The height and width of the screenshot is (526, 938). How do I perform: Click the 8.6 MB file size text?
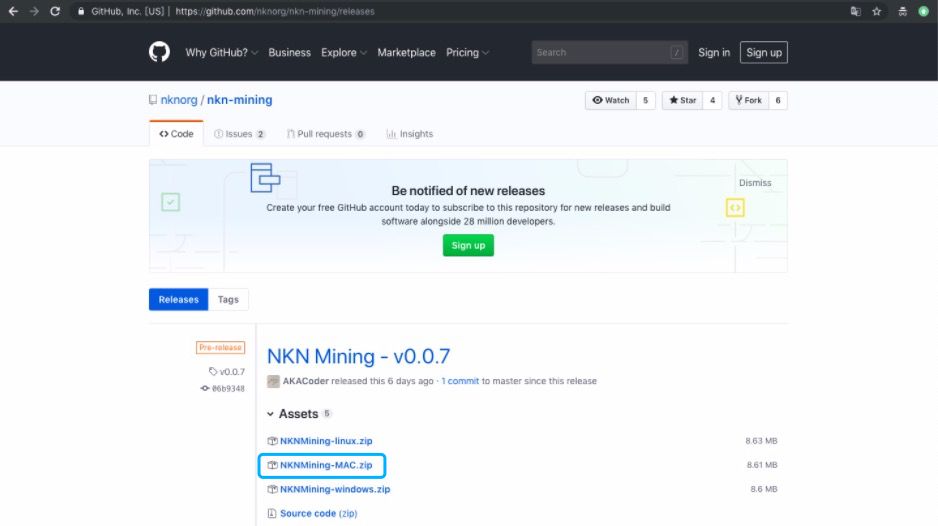(763, 489)
